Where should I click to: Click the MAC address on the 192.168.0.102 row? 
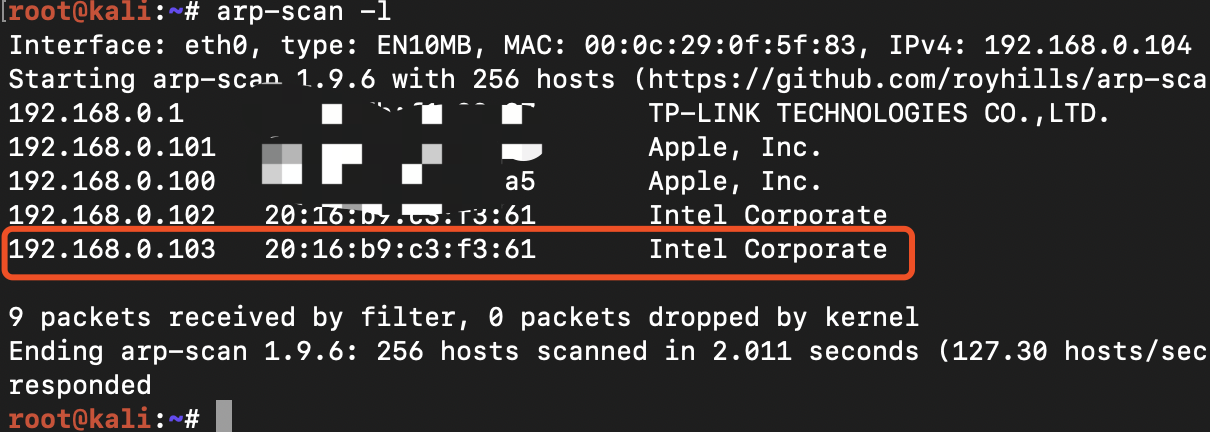400,216
